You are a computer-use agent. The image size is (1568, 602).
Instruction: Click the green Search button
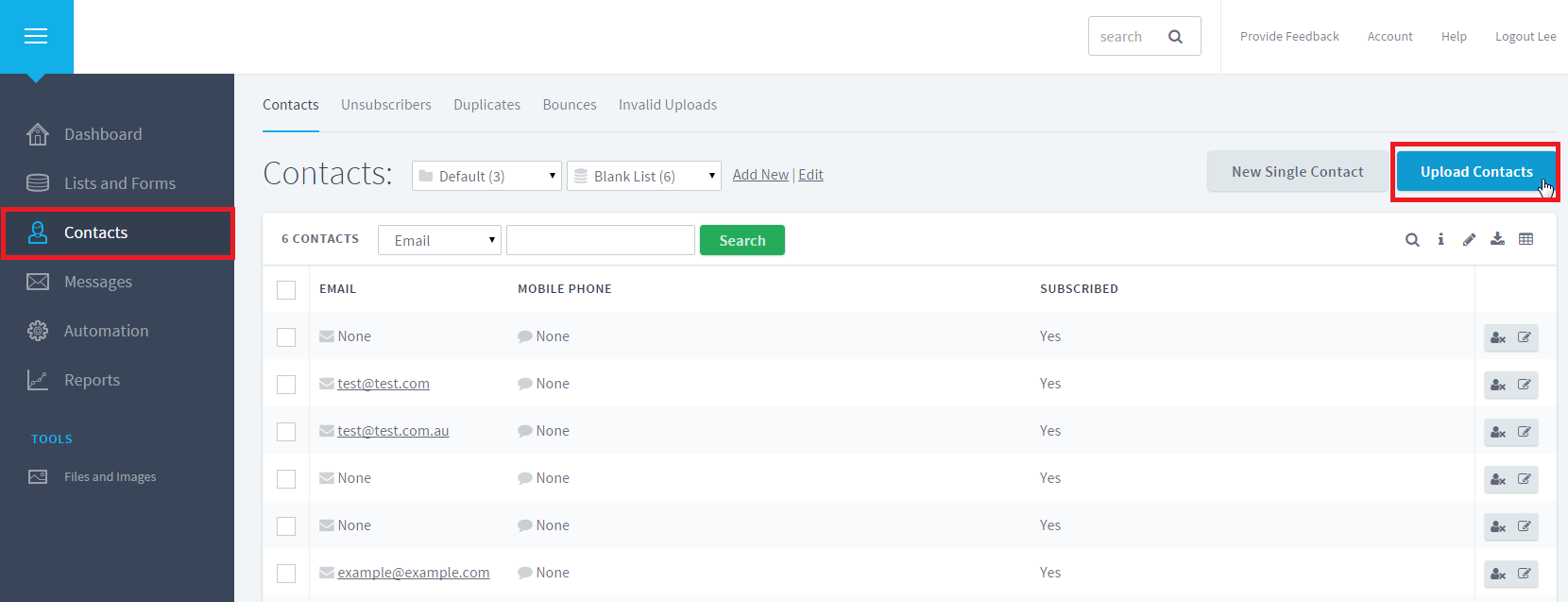click(742, 240)
